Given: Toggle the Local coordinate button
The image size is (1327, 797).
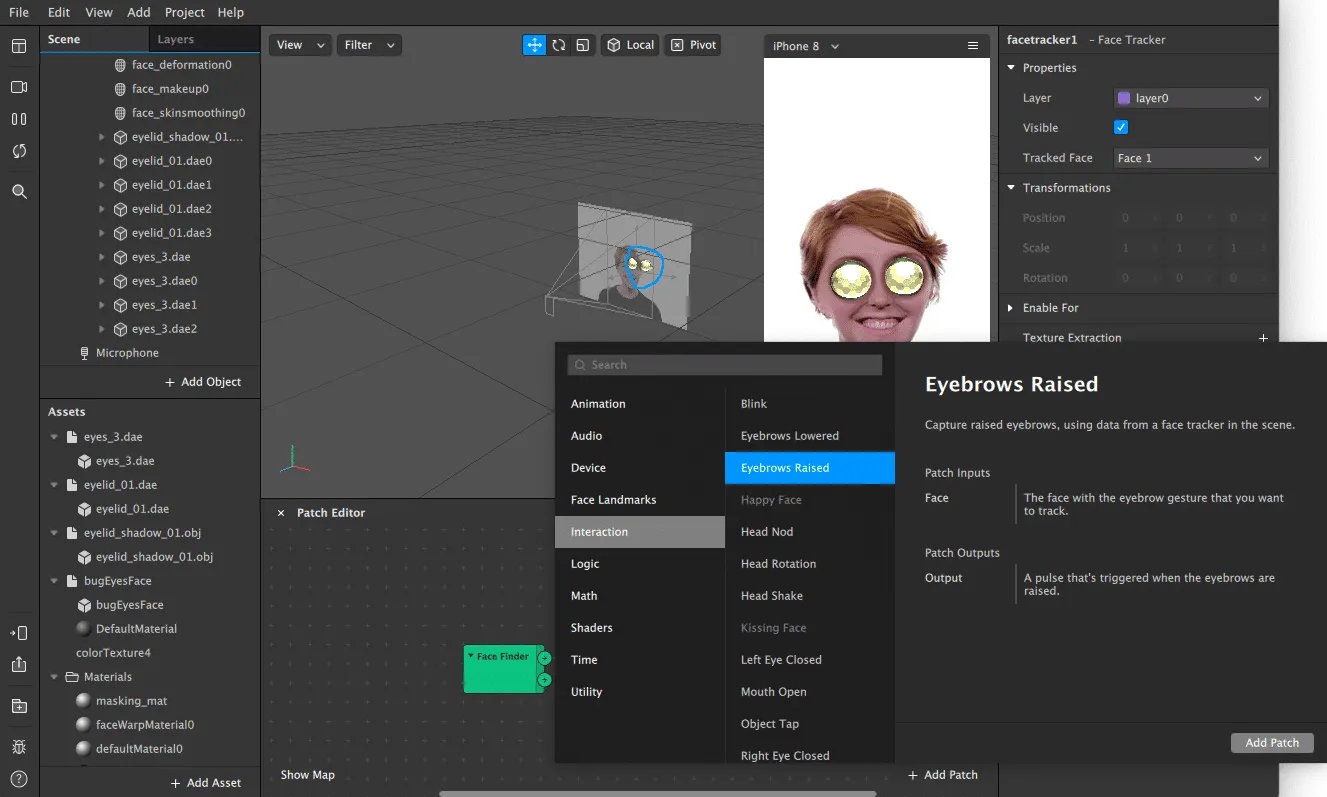Looking at the screenshot, I should (x=630, y=45).
